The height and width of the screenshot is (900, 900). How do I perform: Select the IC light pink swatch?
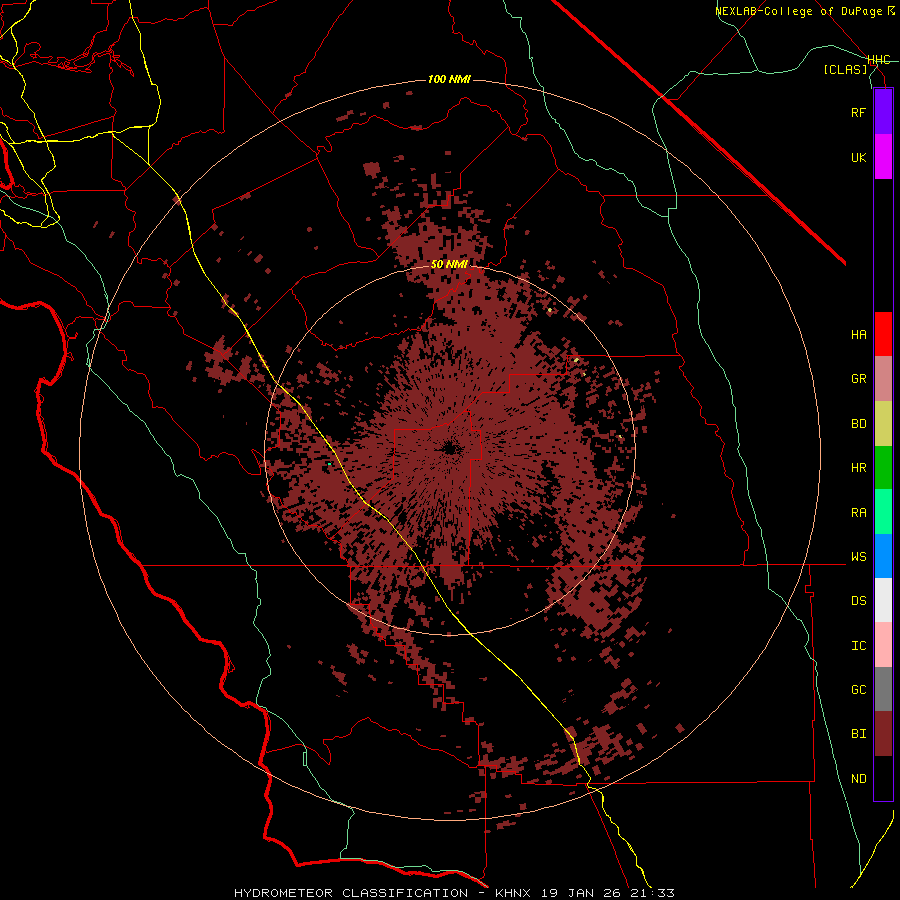(883, 645)
